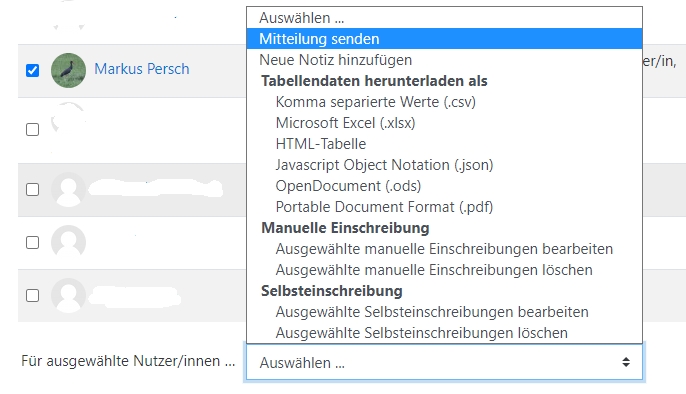
Task: Click Markus Persch's stork avatar picture
Action: coord(68,70)
